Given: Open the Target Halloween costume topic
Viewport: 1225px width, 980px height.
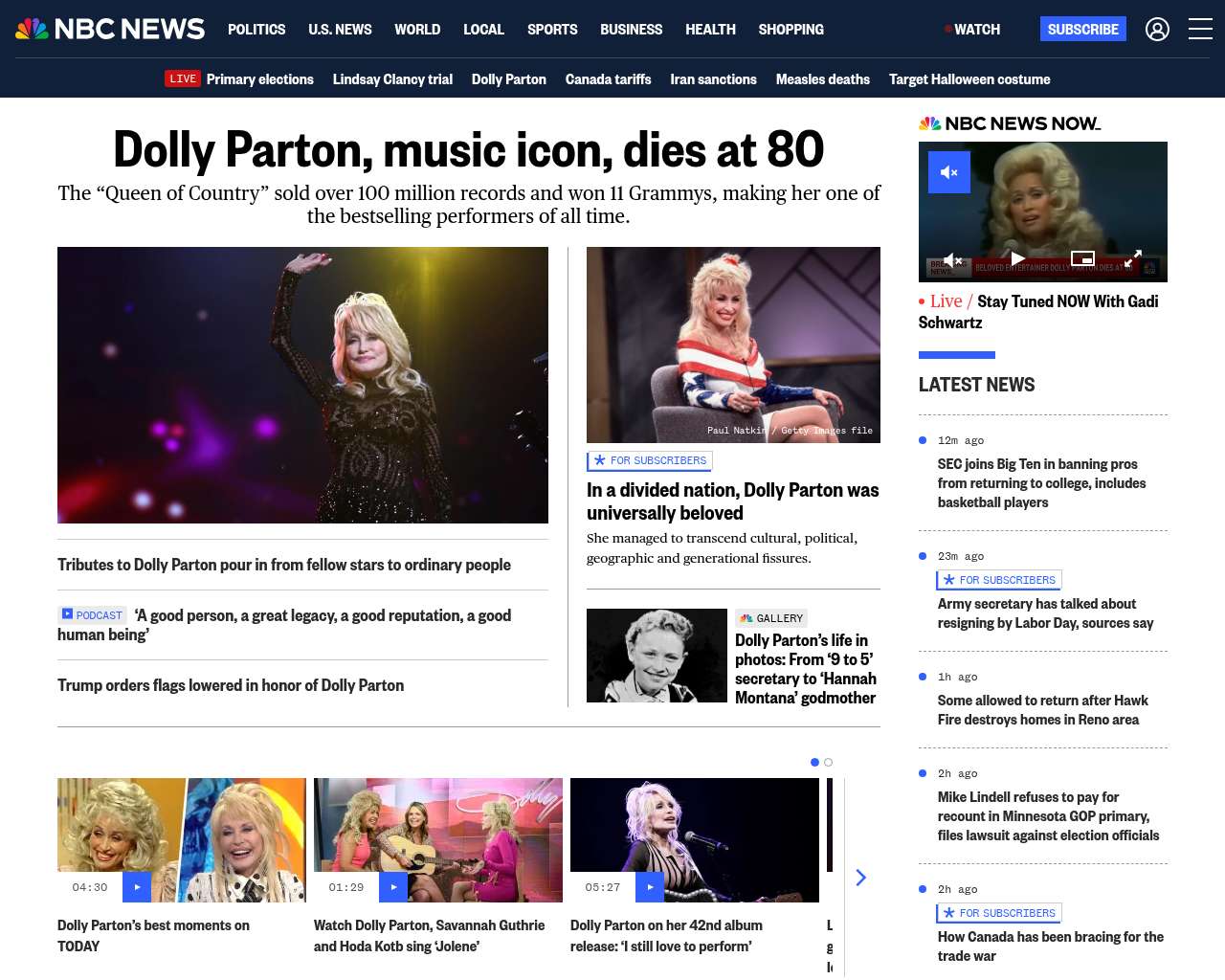Looking at the screenshot, I should (969, 79).
